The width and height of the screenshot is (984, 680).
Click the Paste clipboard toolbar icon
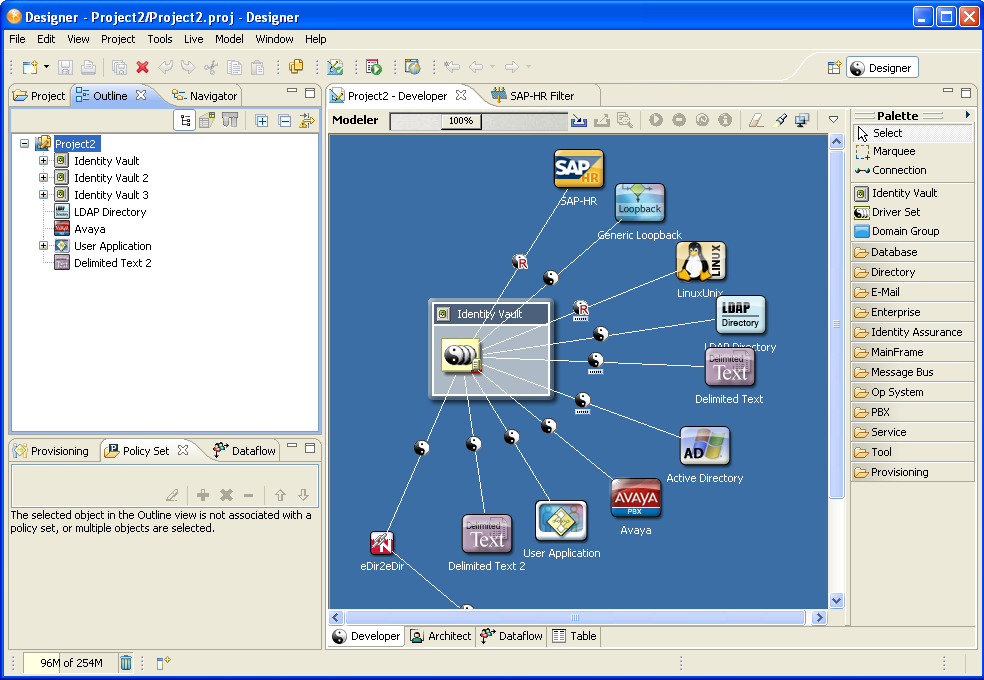click(x=257, y=67)
